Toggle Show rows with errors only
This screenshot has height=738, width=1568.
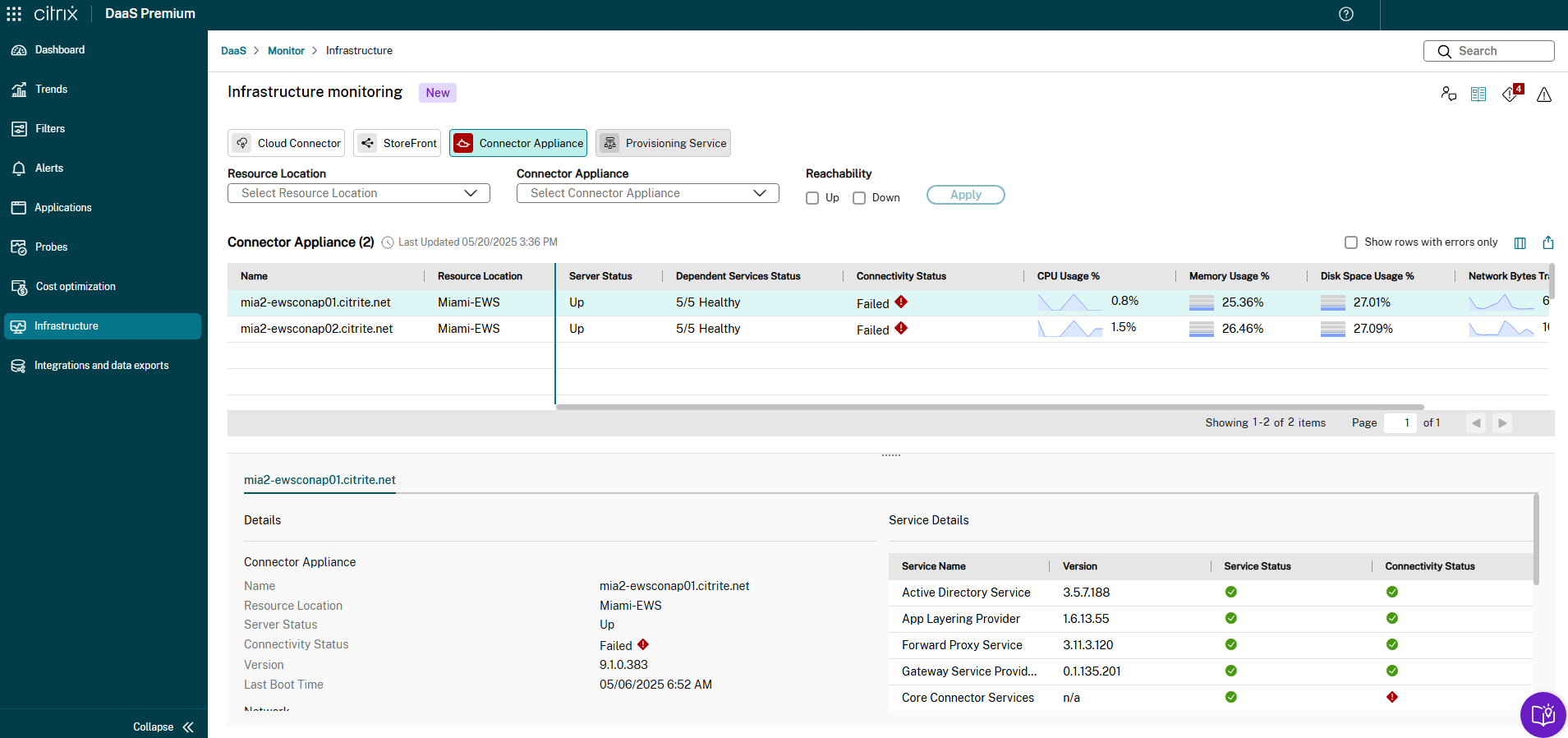click(x=1350, y=242)
